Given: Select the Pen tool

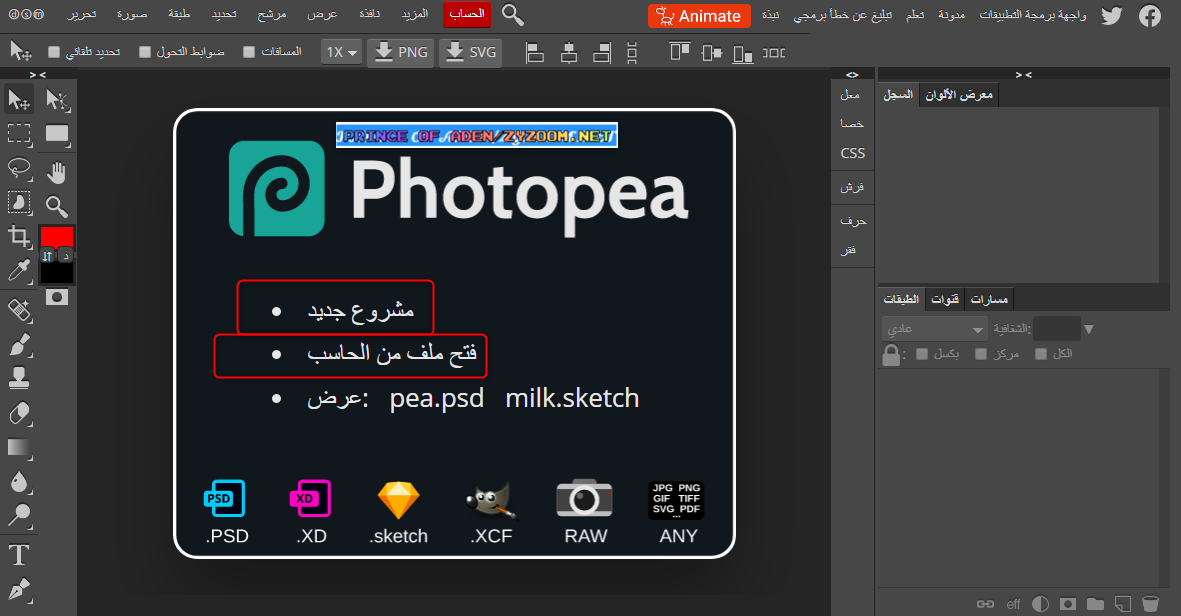Looking at the screenshot, I should [x=19, y=589].
